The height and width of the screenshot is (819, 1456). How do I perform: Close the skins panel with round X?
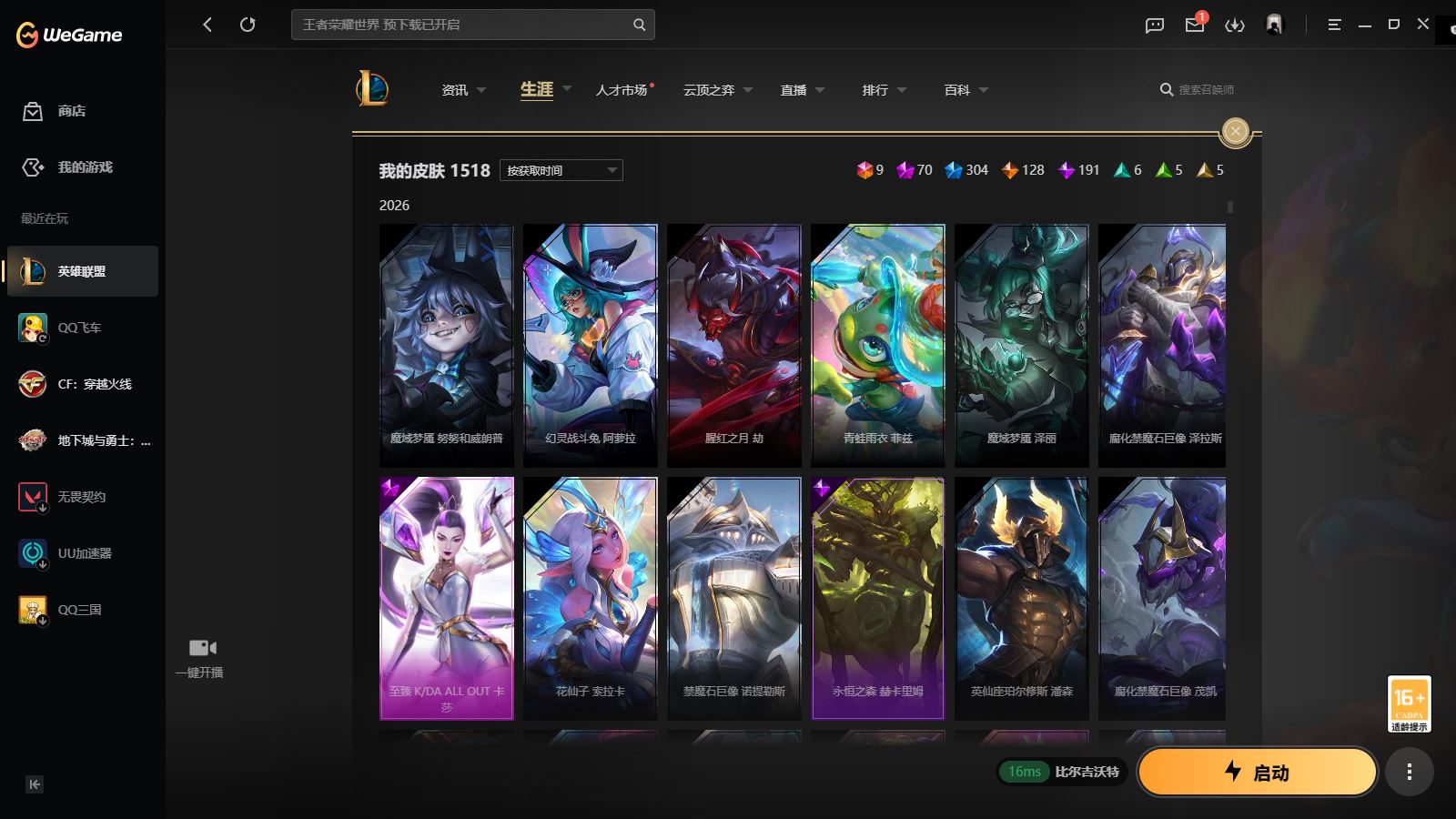1235,132
